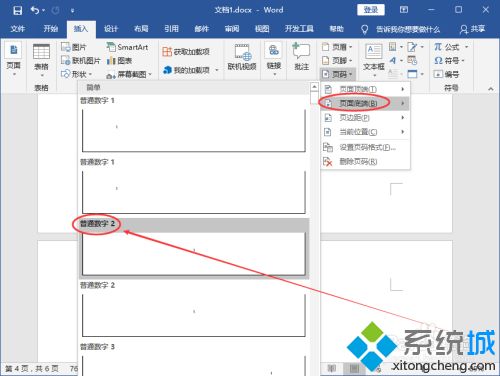Open the 页面底端(B) submenu
500x376 pixels.
point(365,103)
